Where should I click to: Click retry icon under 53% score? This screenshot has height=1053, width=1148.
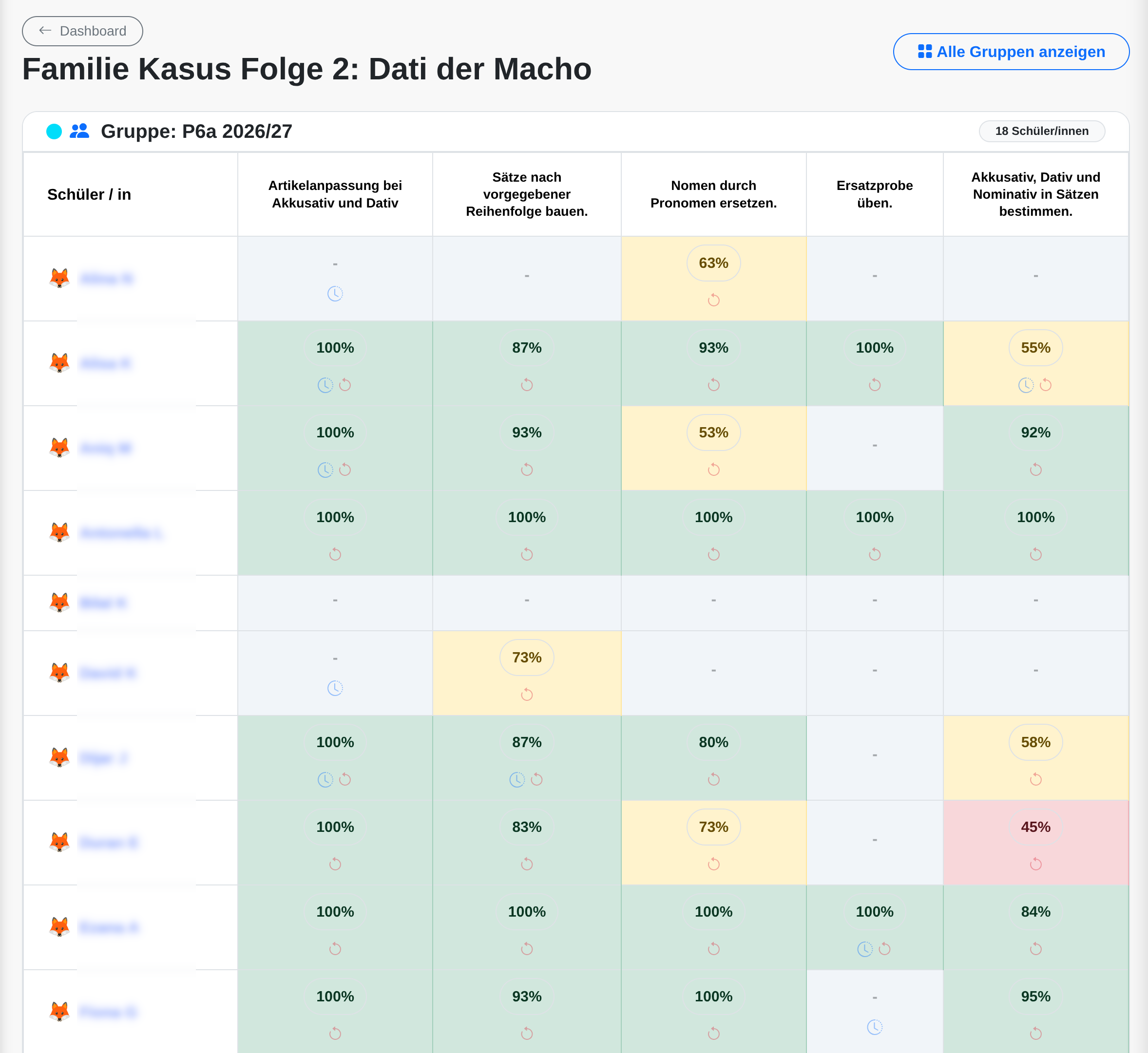(714, 470)
